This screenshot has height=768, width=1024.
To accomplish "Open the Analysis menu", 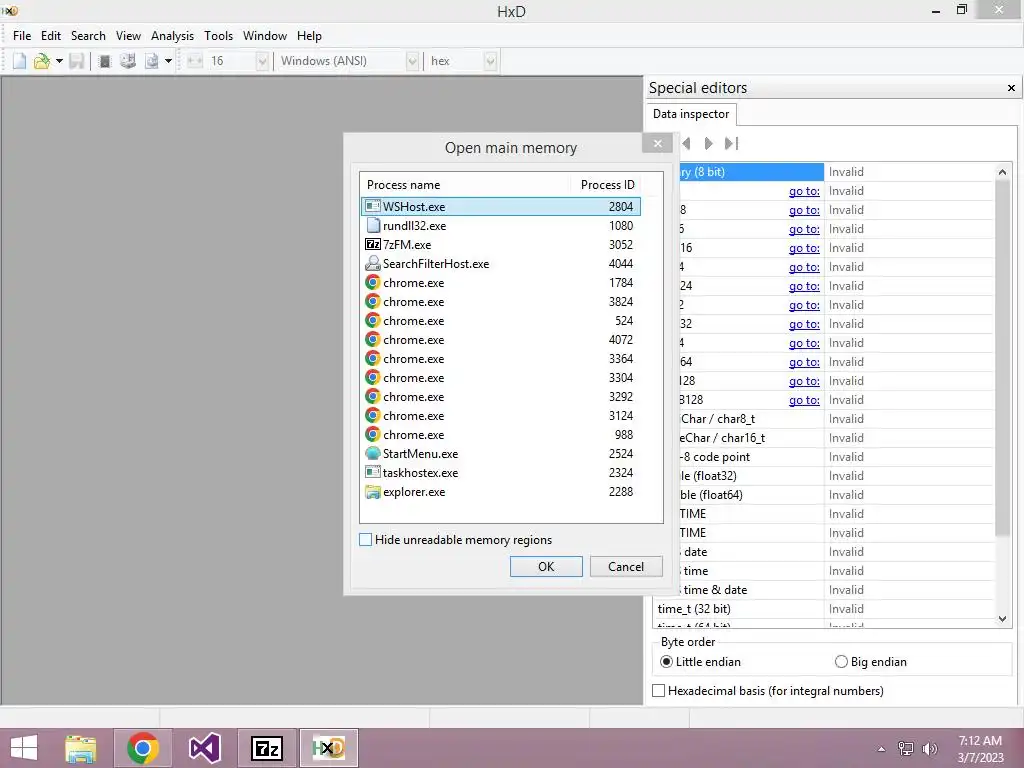I will (172, 36).
